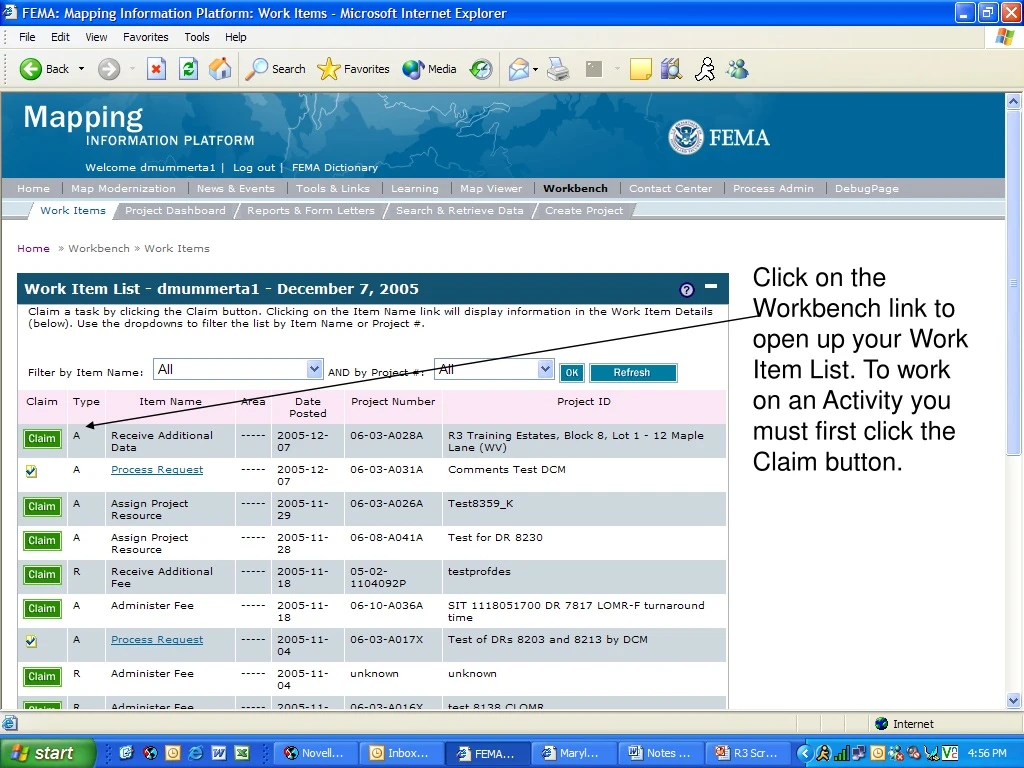Viewport: 1024px width, 768px height.
Task: Launch Word from the quick launch bar
Action: [x=218, y=752]
